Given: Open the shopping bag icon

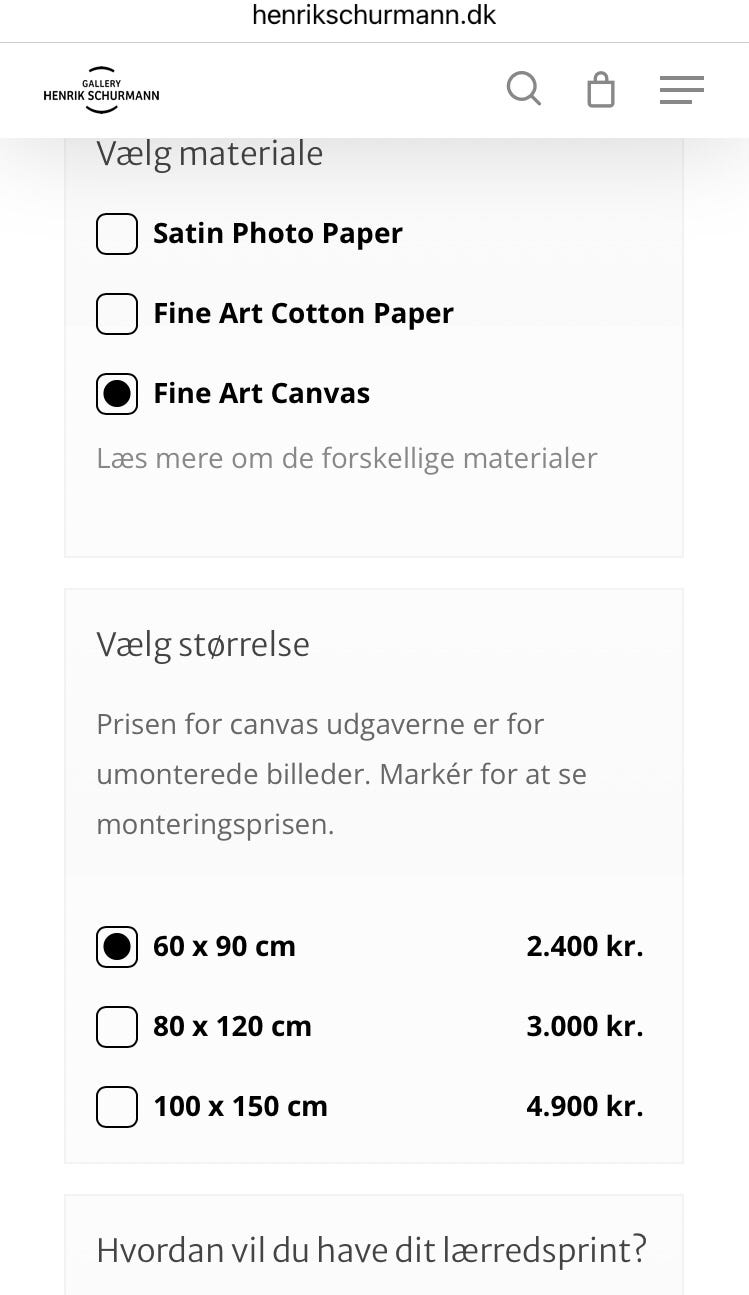Looking at the screenshot, I should [600, 89].
